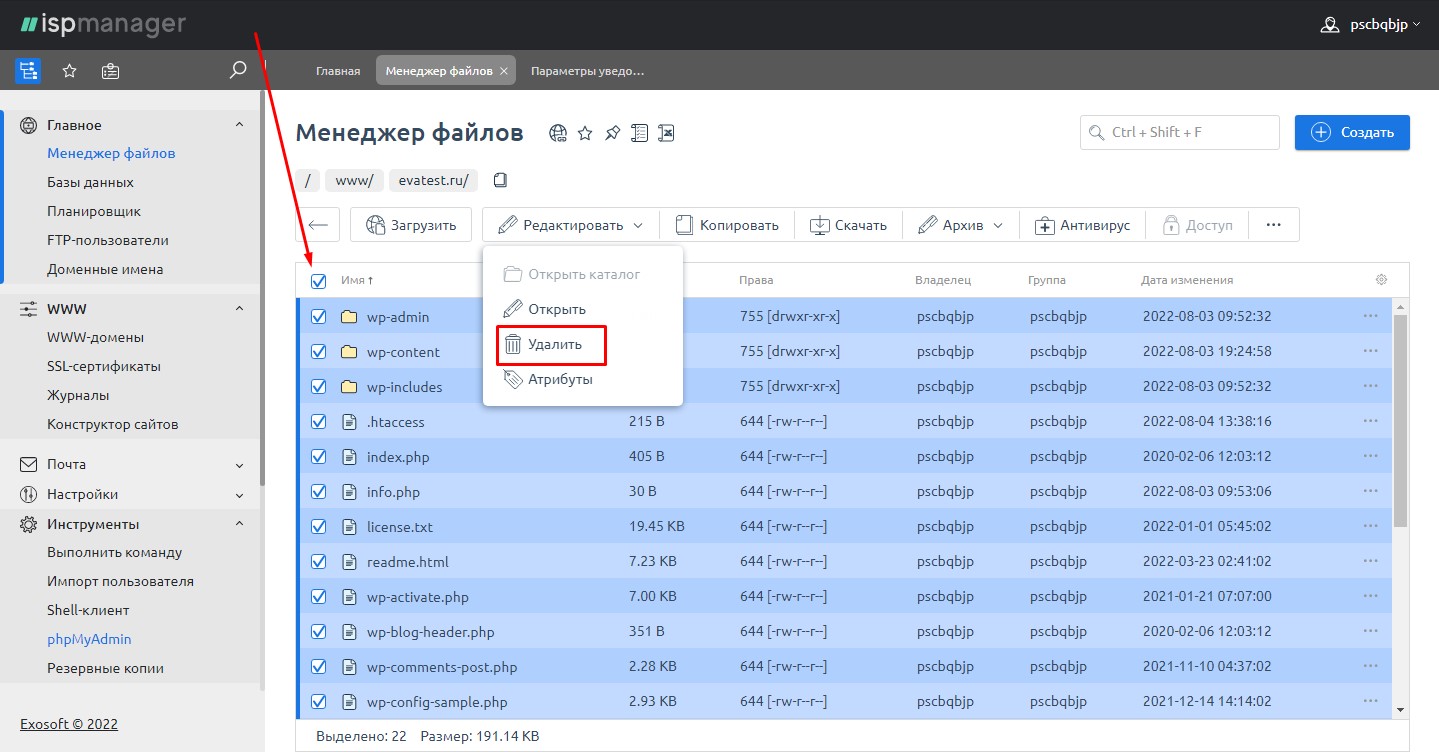Open the recent pages icon in sidebar

(111, 71)
